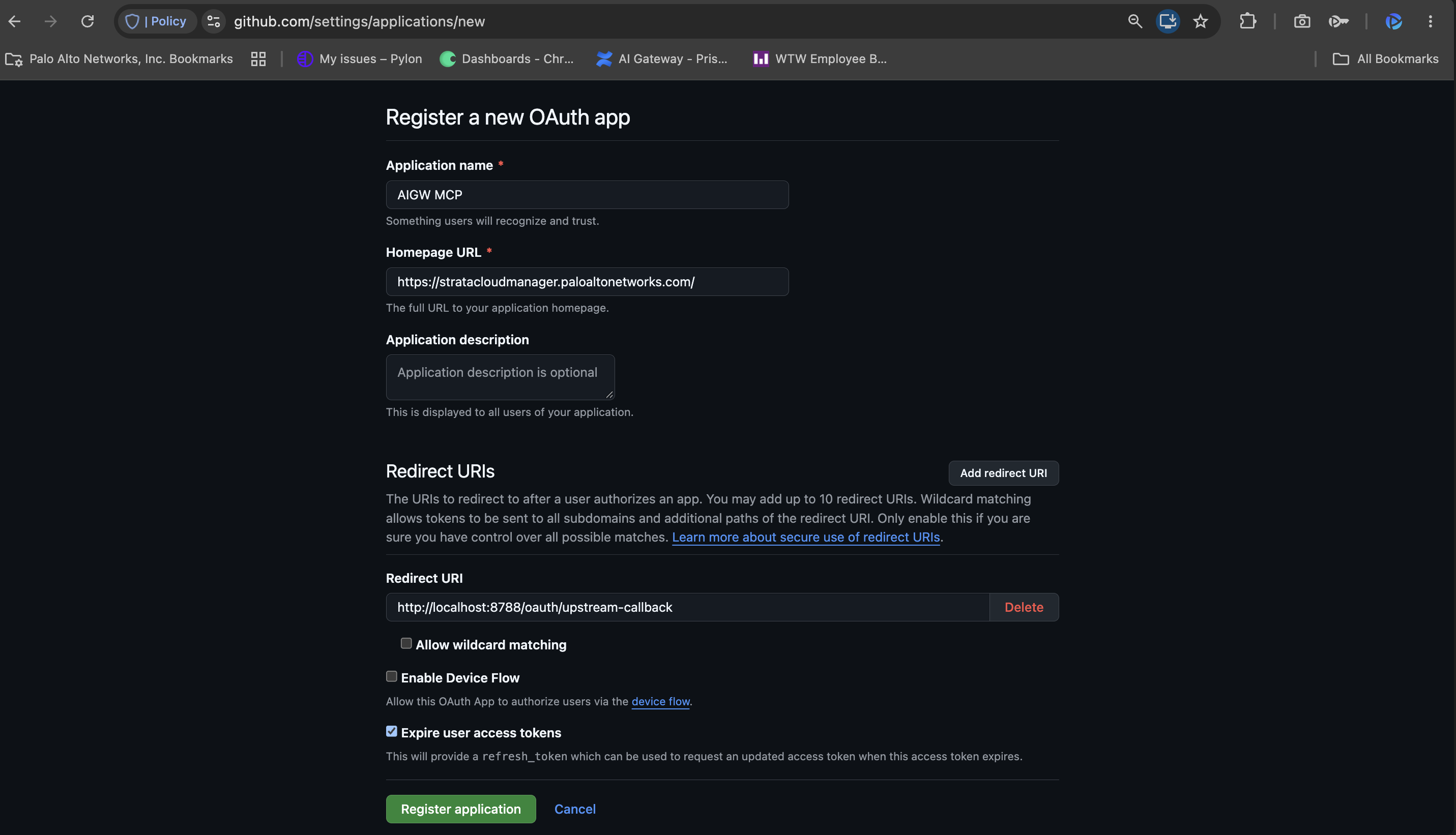Open the My issues – Pylon bookmark
This screenshot has width=1456, height=835.
click(x=359, y=58)
